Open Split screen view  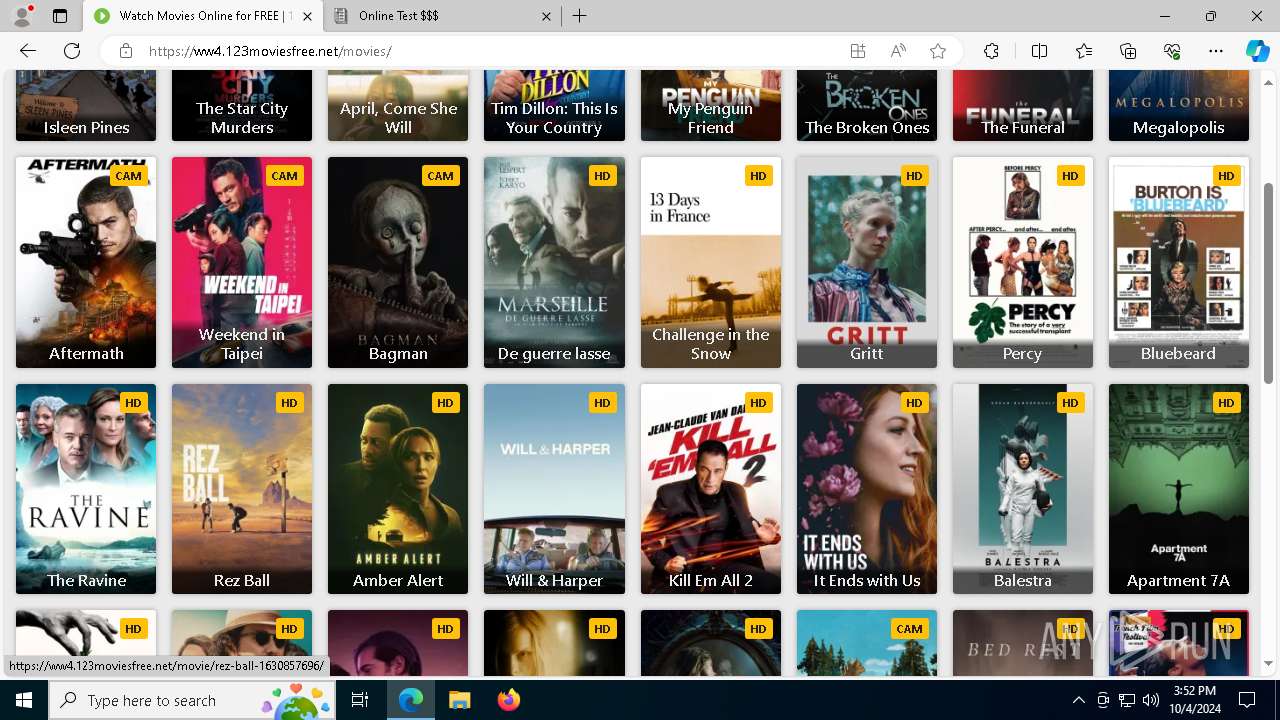[x=1039, y=51]
